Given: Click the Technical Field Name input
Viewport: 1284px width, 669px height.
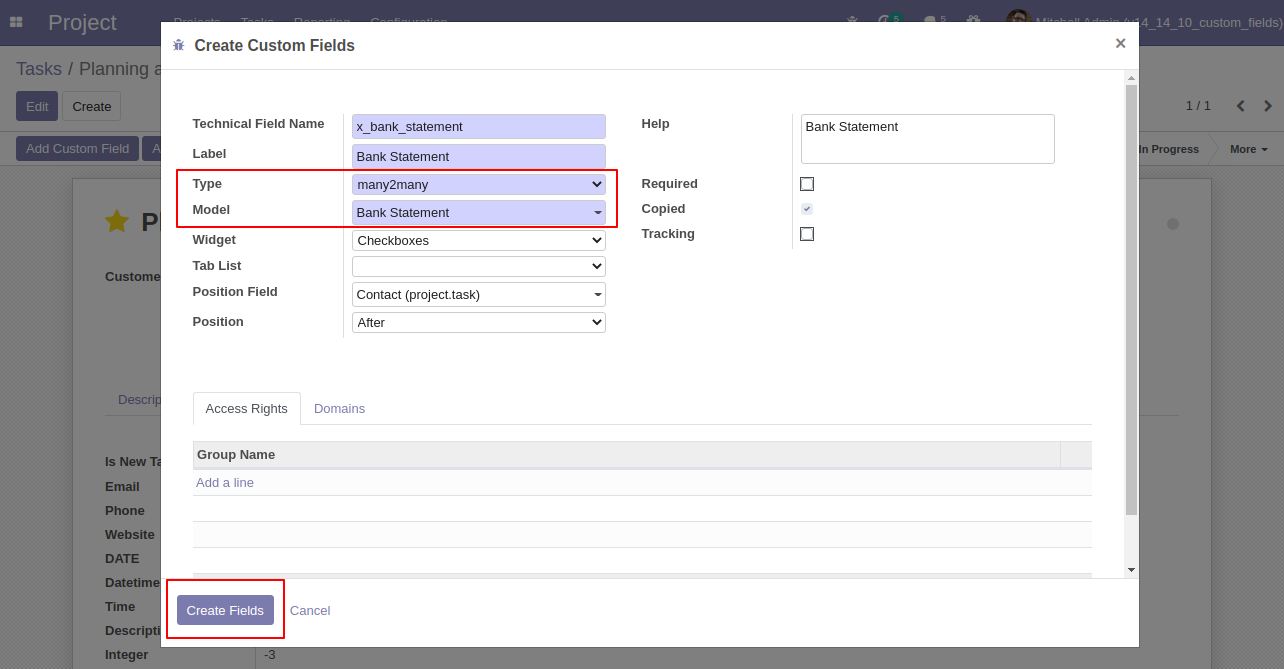Looking at the screenshot, I should 479,126.
